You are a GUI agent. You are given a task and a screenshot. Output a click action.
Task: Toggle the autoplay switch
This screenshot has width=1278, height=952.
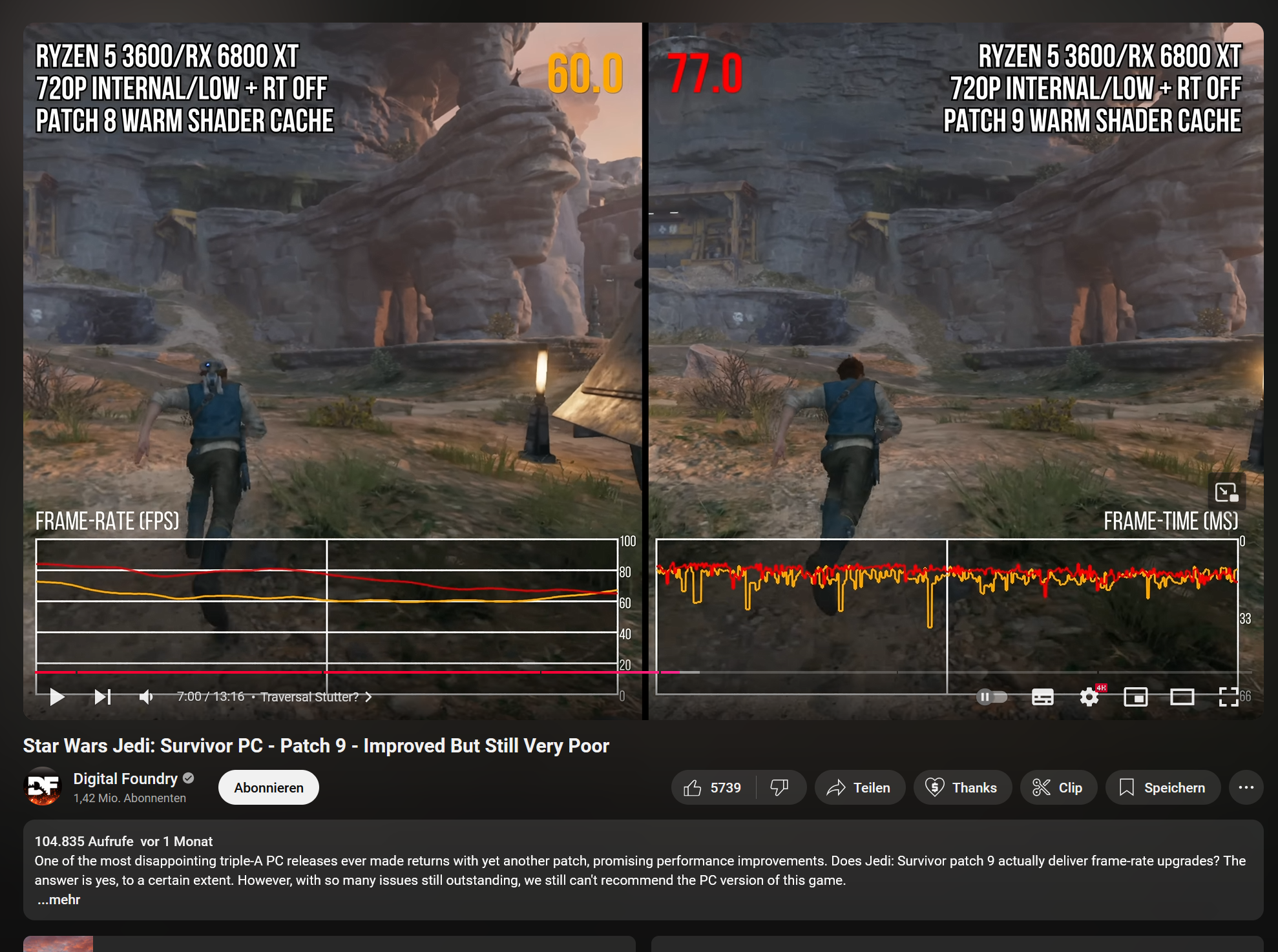(x=992, y=697)
